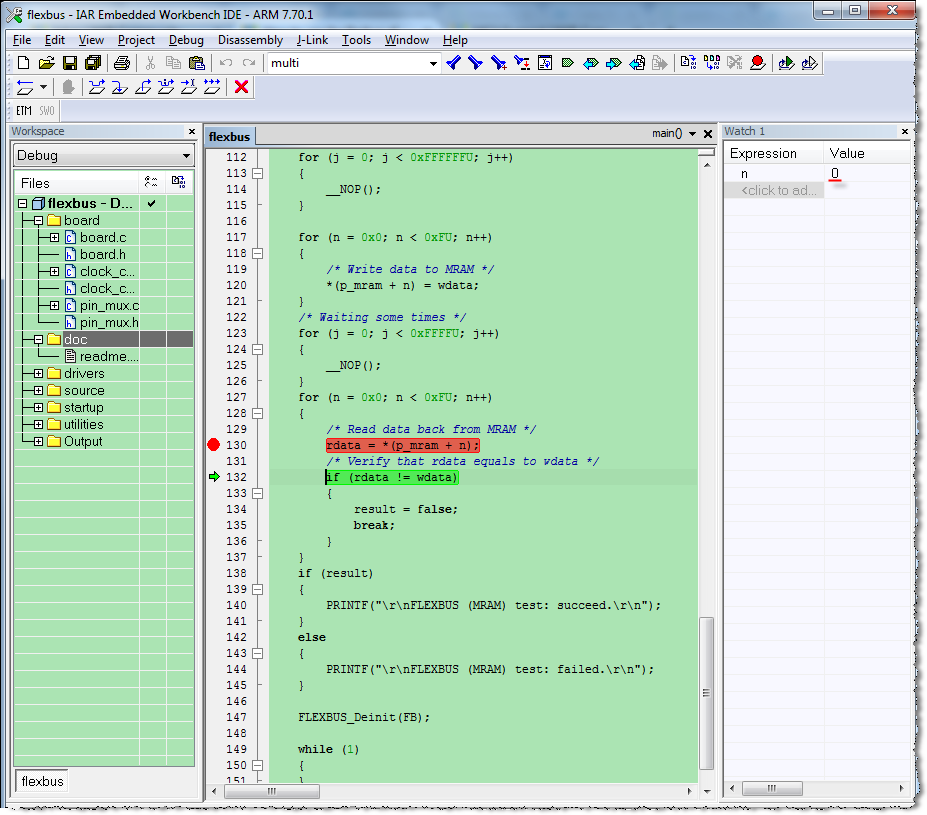Collapse the code fold at line 139
Image resolution: width=927 pixels, height=815 pixels.
pos(257,589)
